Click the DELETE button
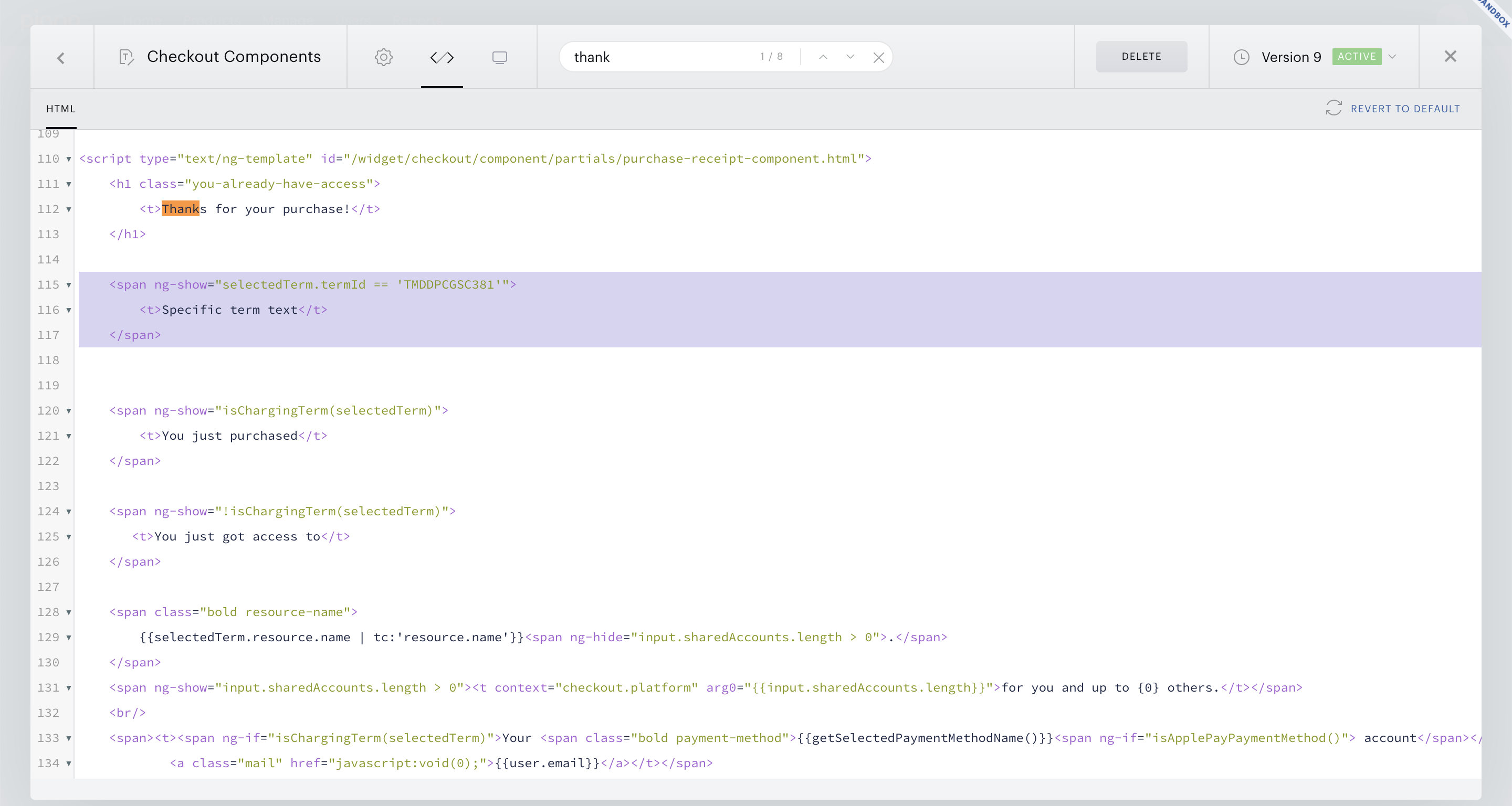1512x806 pixels. [1141, 56]
